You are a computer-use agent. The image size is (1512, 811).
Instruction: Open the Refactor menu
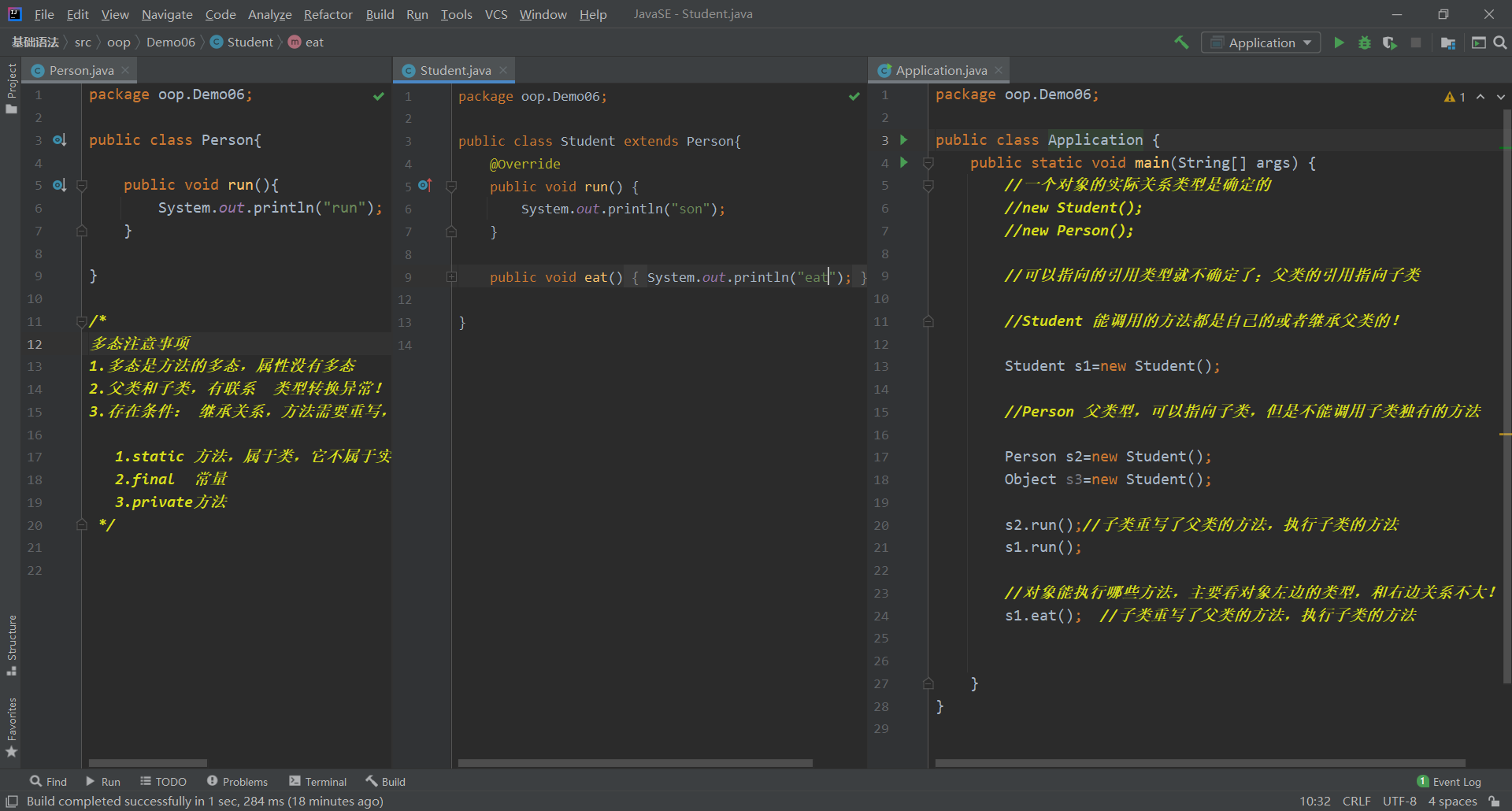pyautogui.click(x=328, y=14)
